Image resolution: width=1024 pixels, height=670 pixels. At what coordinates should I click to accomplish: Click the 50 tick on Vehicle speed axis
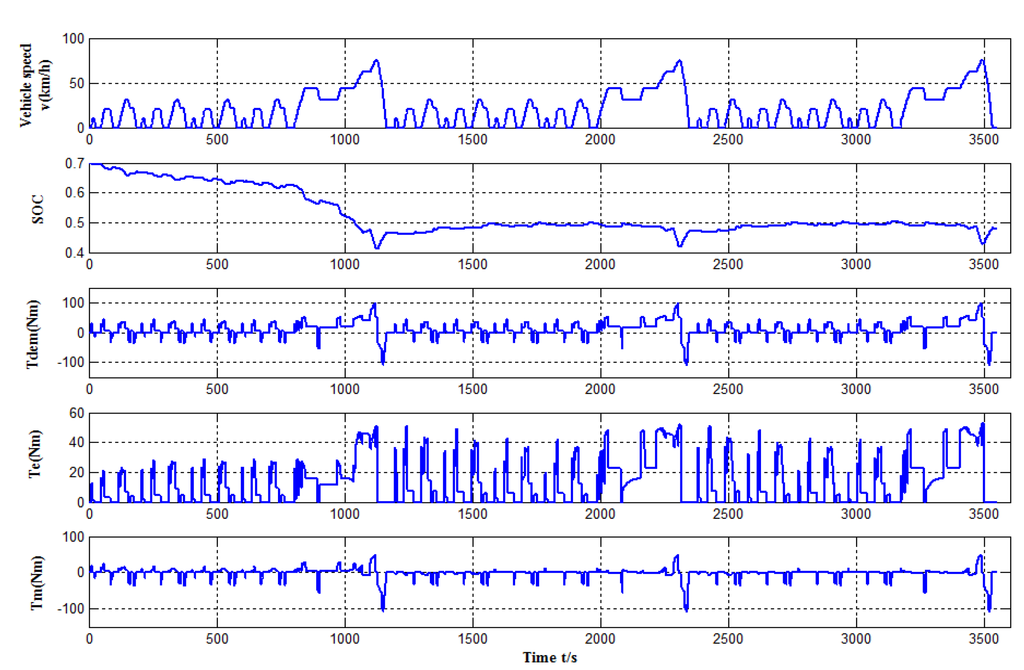[x=76, y=84]
